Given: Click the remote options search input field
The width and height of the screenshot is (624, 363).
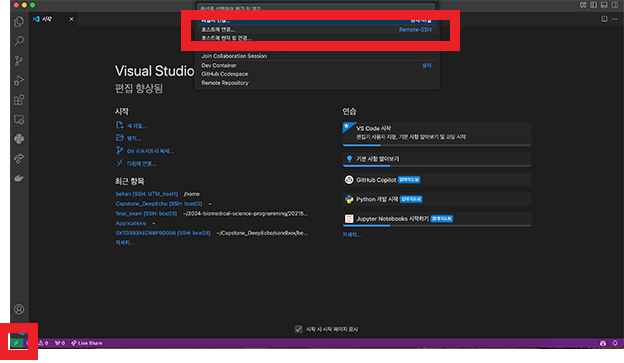Looking at the screenshot, I should pyautogui.click(x=316, y=8).
